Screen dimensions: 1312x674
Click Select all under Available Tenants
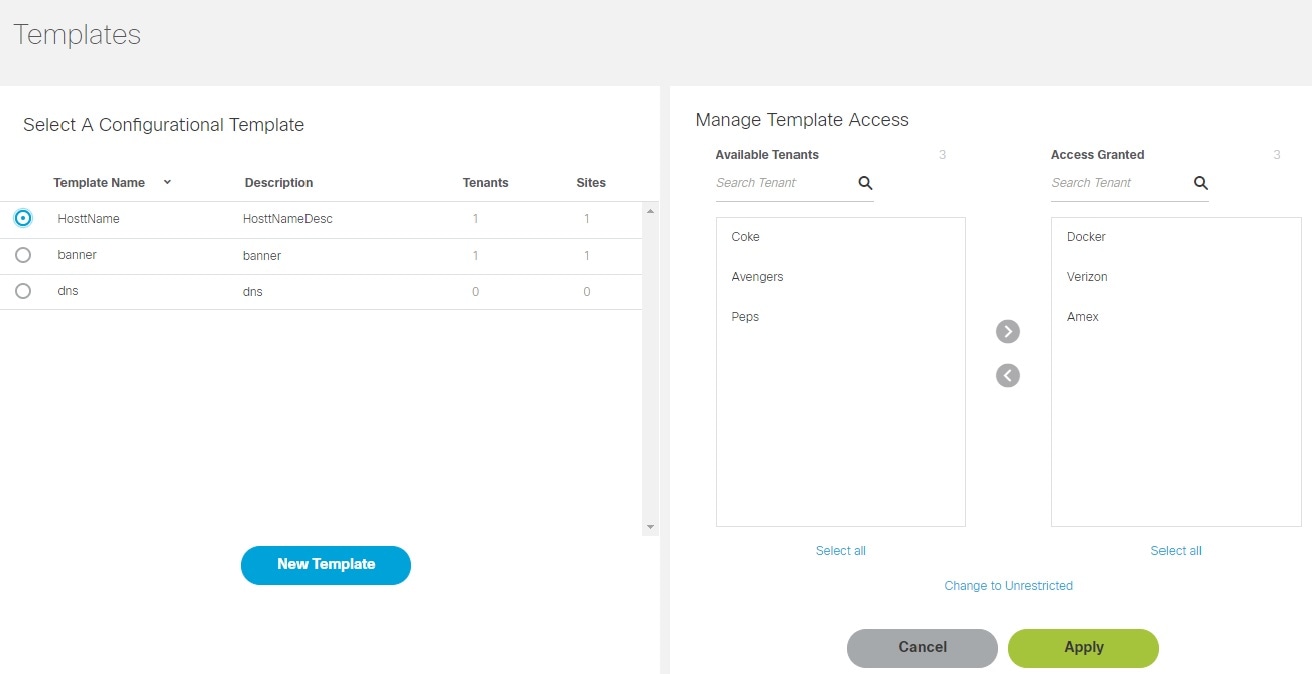[x=840, y=550]
